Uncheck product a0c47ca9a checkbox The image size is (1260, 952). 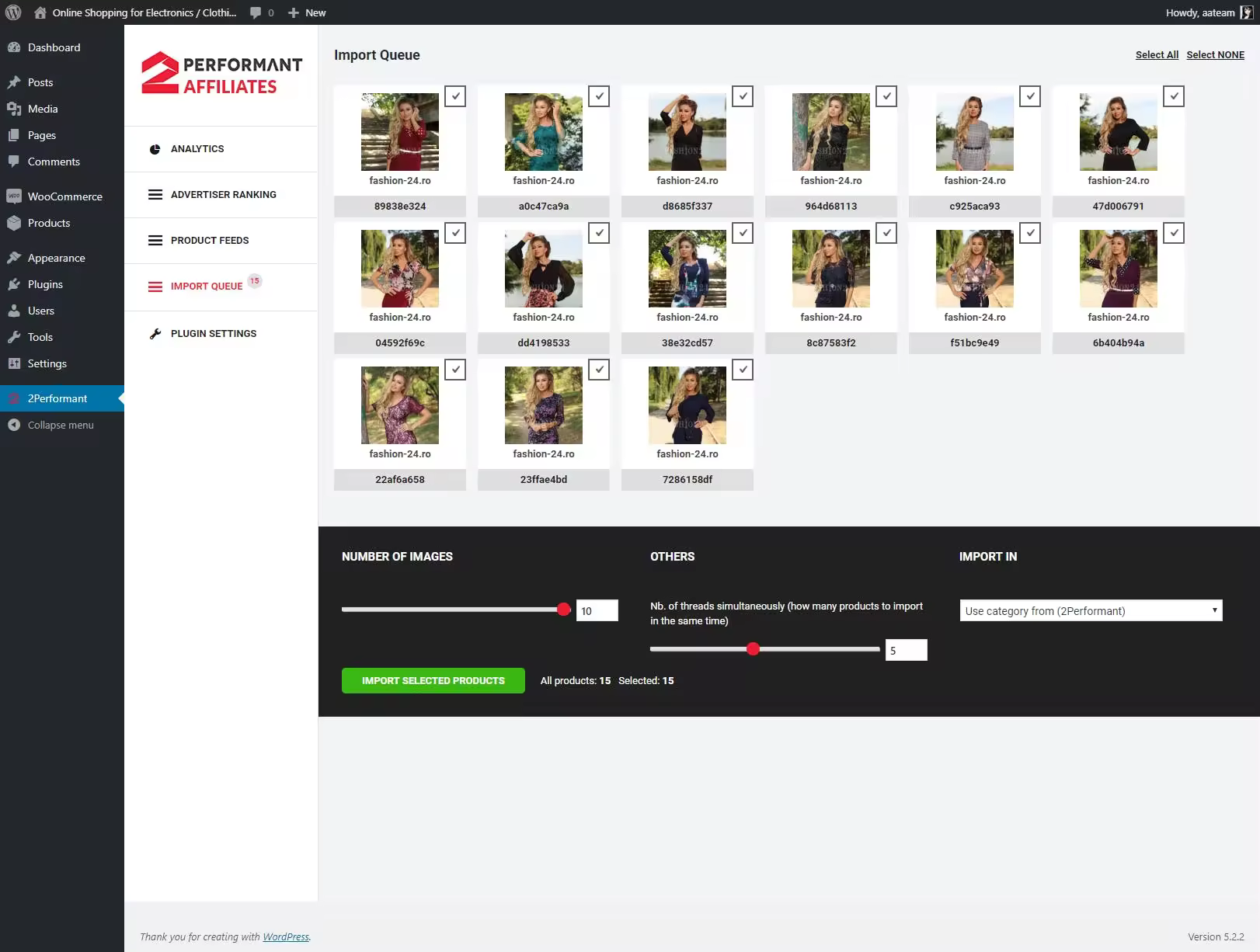coord(599,96)
